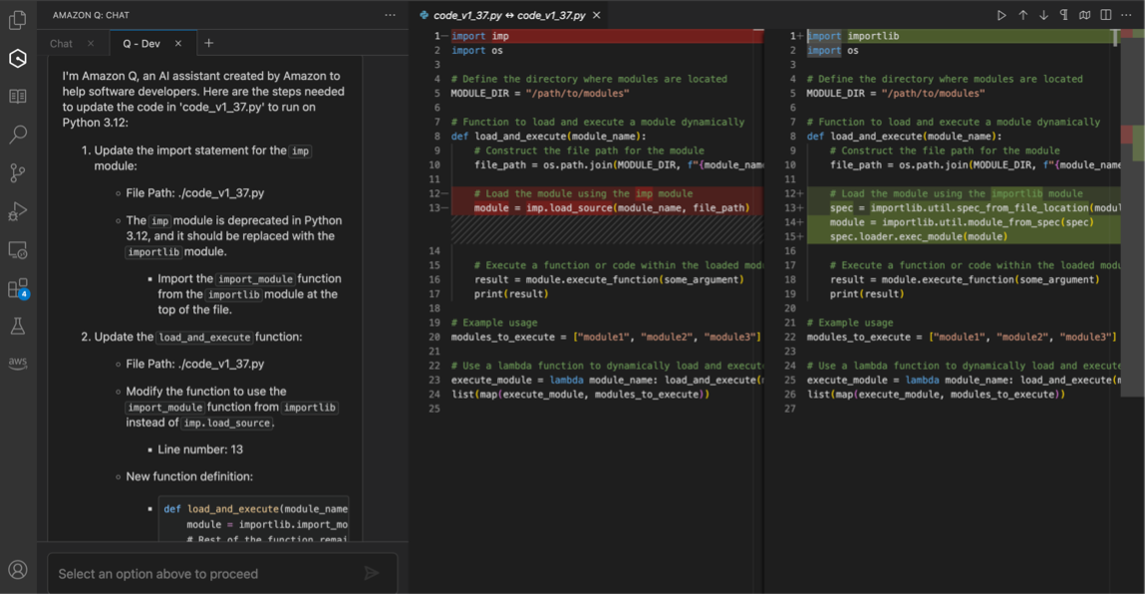This screenshot has height=598, width=1148.
Task: Jump to next change with the down arrow
Action: (1044, 15)
